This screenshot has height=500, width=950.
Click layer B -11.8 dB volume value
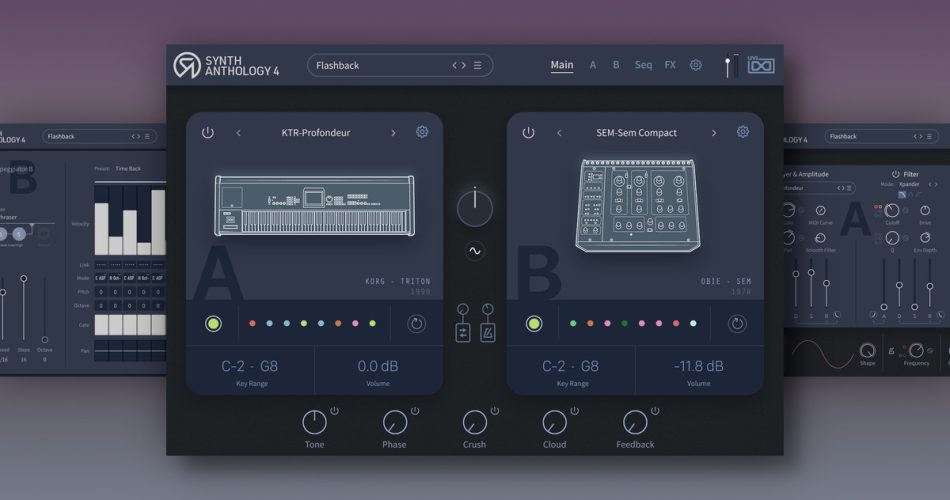(x=699, y=367)
